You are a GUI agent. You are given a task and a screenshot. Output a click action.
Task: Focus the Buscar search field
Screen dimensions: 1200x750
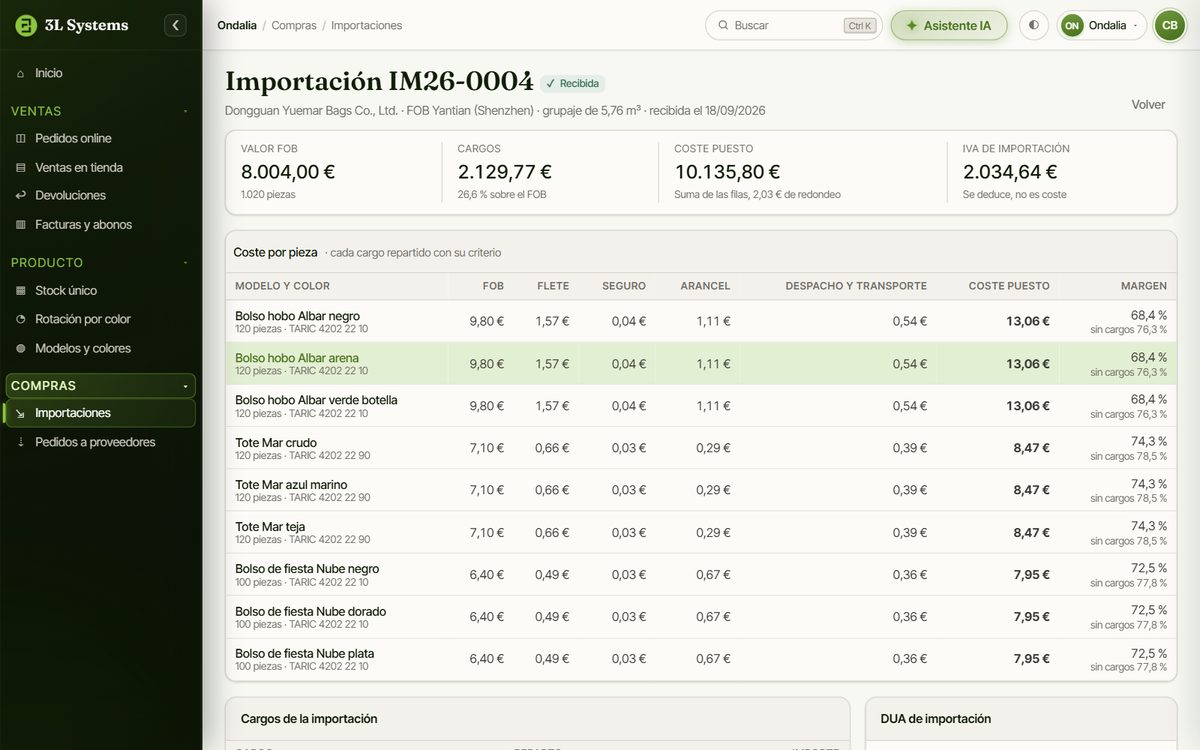pos(793,25)
